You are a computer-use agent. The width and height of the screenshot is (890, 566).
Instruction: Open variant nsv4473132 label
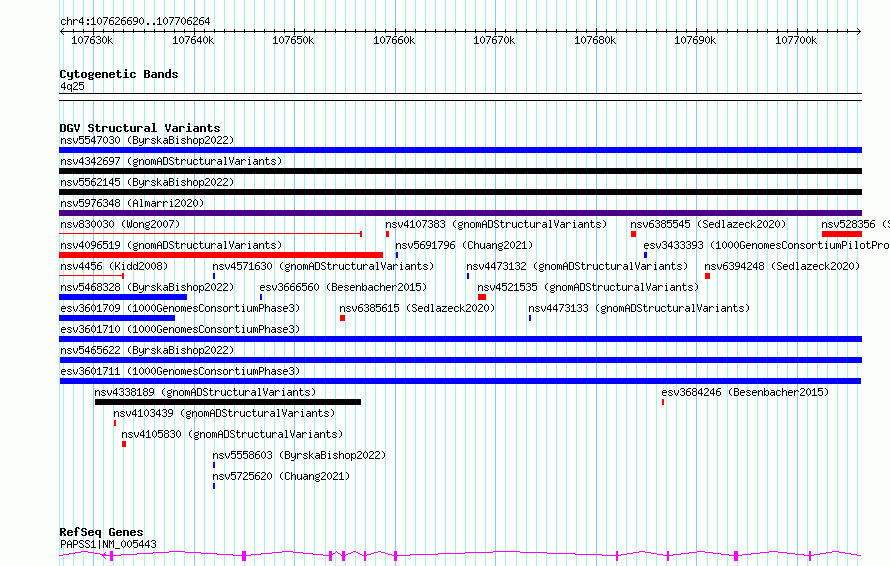click(x=577, y=266)
